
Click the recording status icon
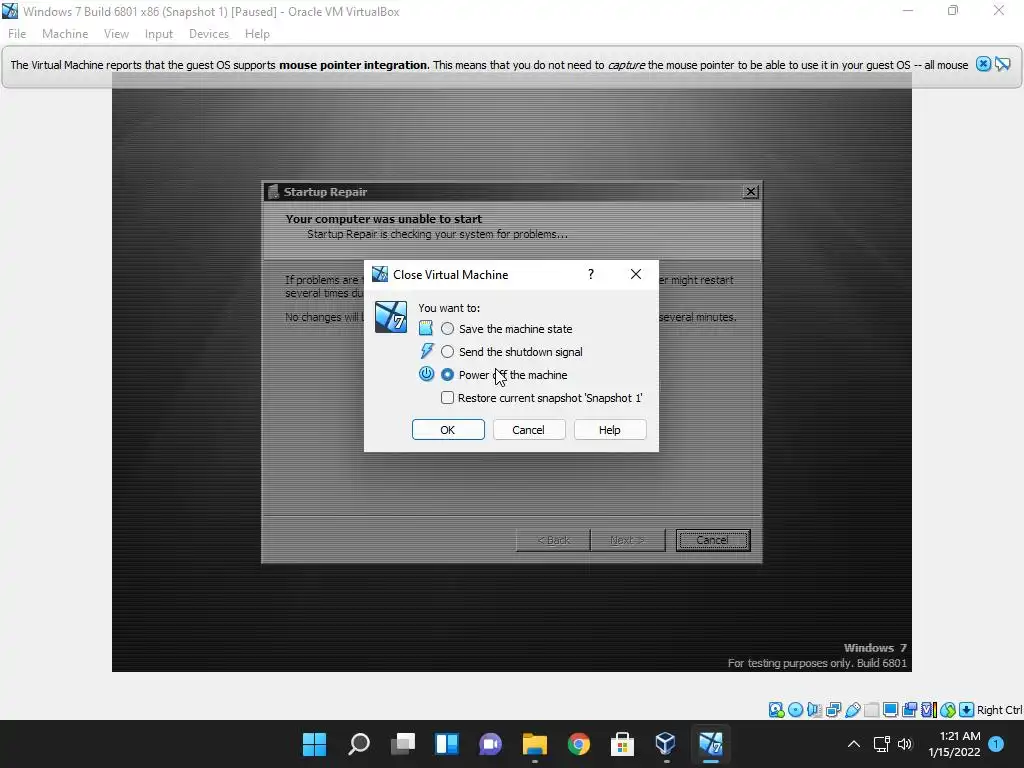pos(909,710)
